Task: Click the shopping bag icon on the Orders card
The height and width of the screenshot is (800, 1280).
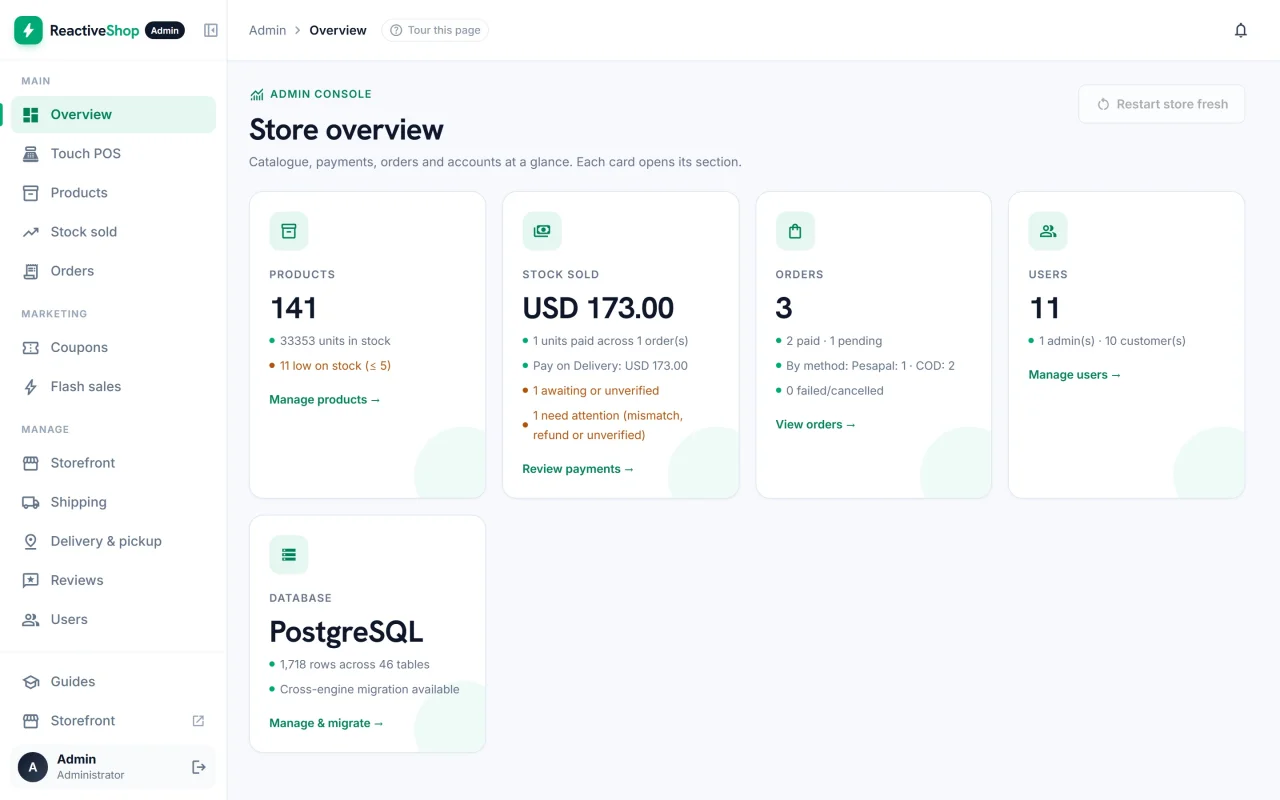Action: [x=795, y=231]
